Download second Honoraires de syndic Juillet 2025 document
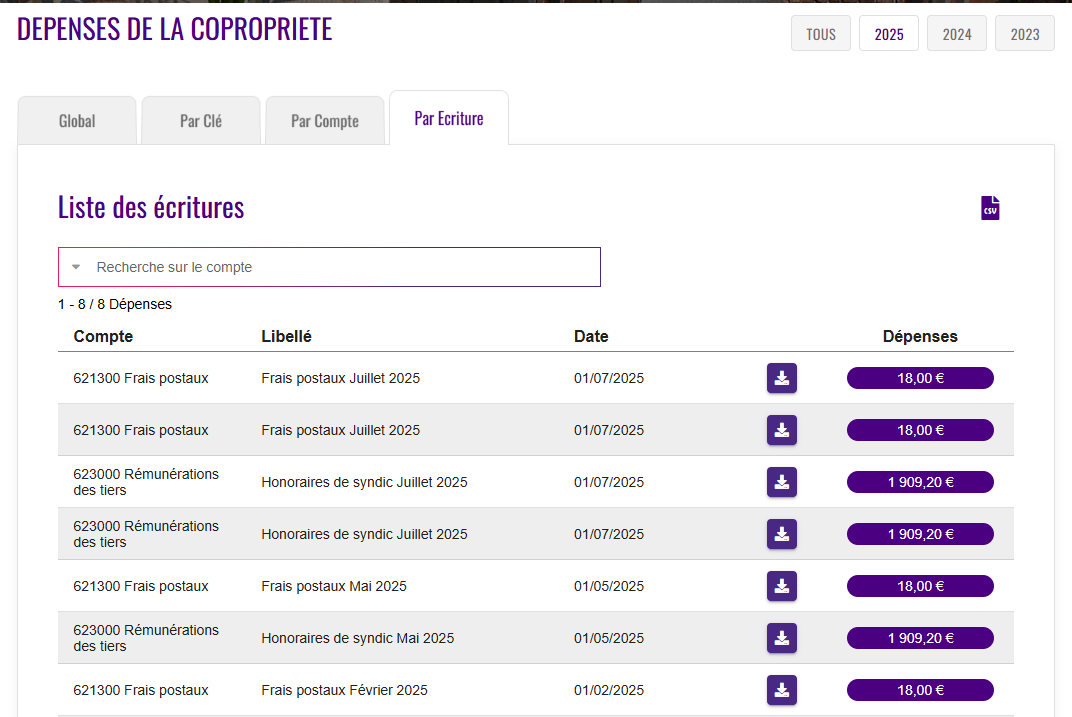 pos(781,534)
